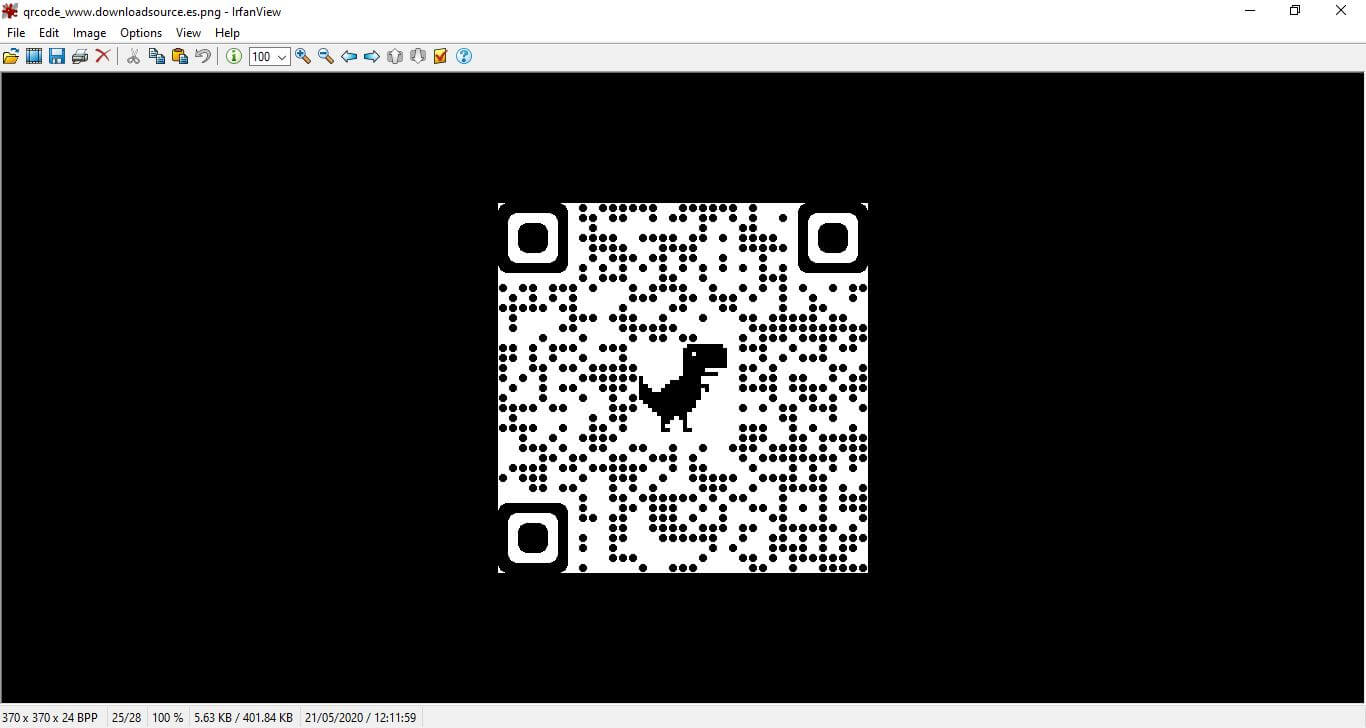Zoom in with the magnifier plus icon
The height and width of the screenshot is (728, 1366).
coord(303,57)
